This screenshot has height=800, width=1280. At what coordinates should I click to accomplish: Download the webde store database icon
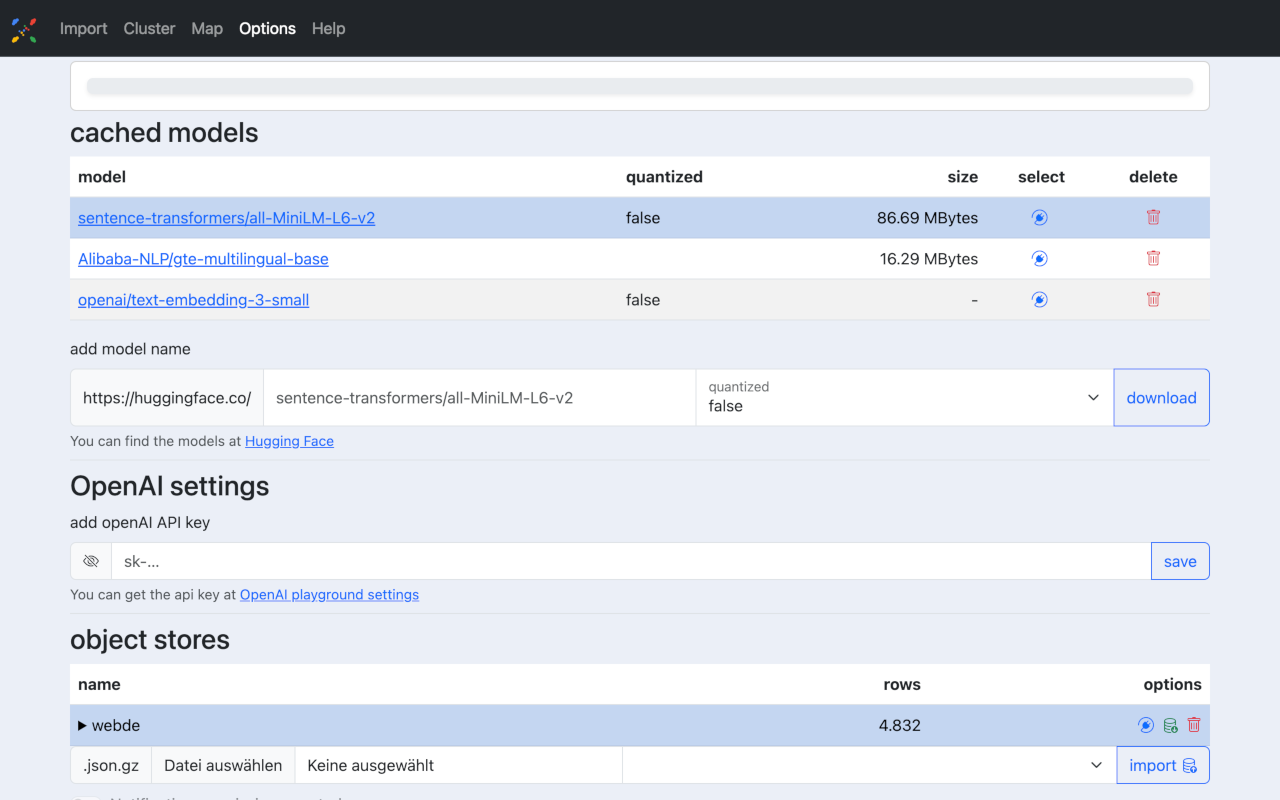[1170, 725]
